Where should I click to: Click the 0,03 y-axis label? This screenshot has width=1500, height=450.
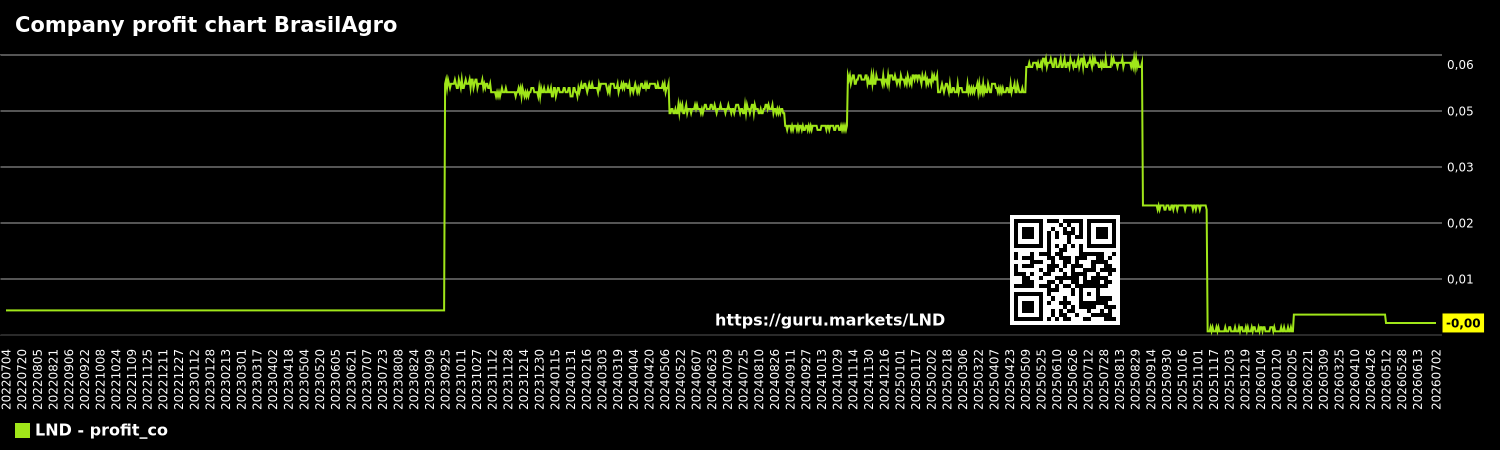tap(1460, 167)
